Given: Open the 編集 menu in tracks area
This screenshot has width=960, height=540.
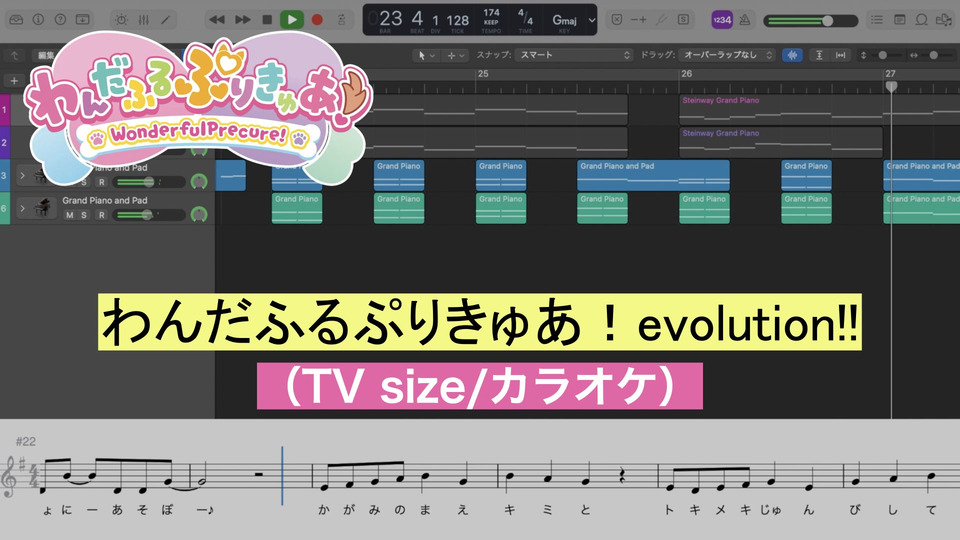Looking at the screenshot, I should (x=48, y=55).
